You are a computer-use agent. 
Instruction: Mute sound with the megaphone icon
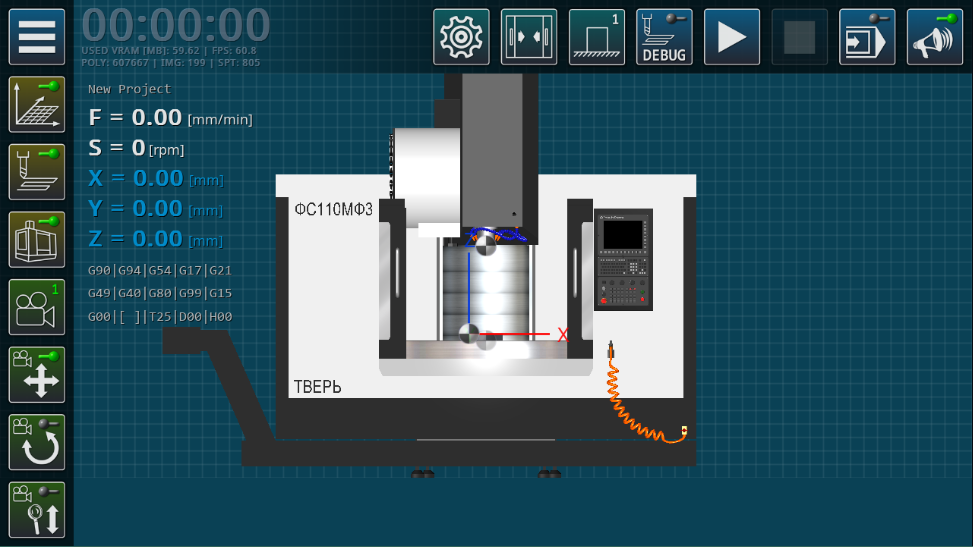tap(935, 37)
